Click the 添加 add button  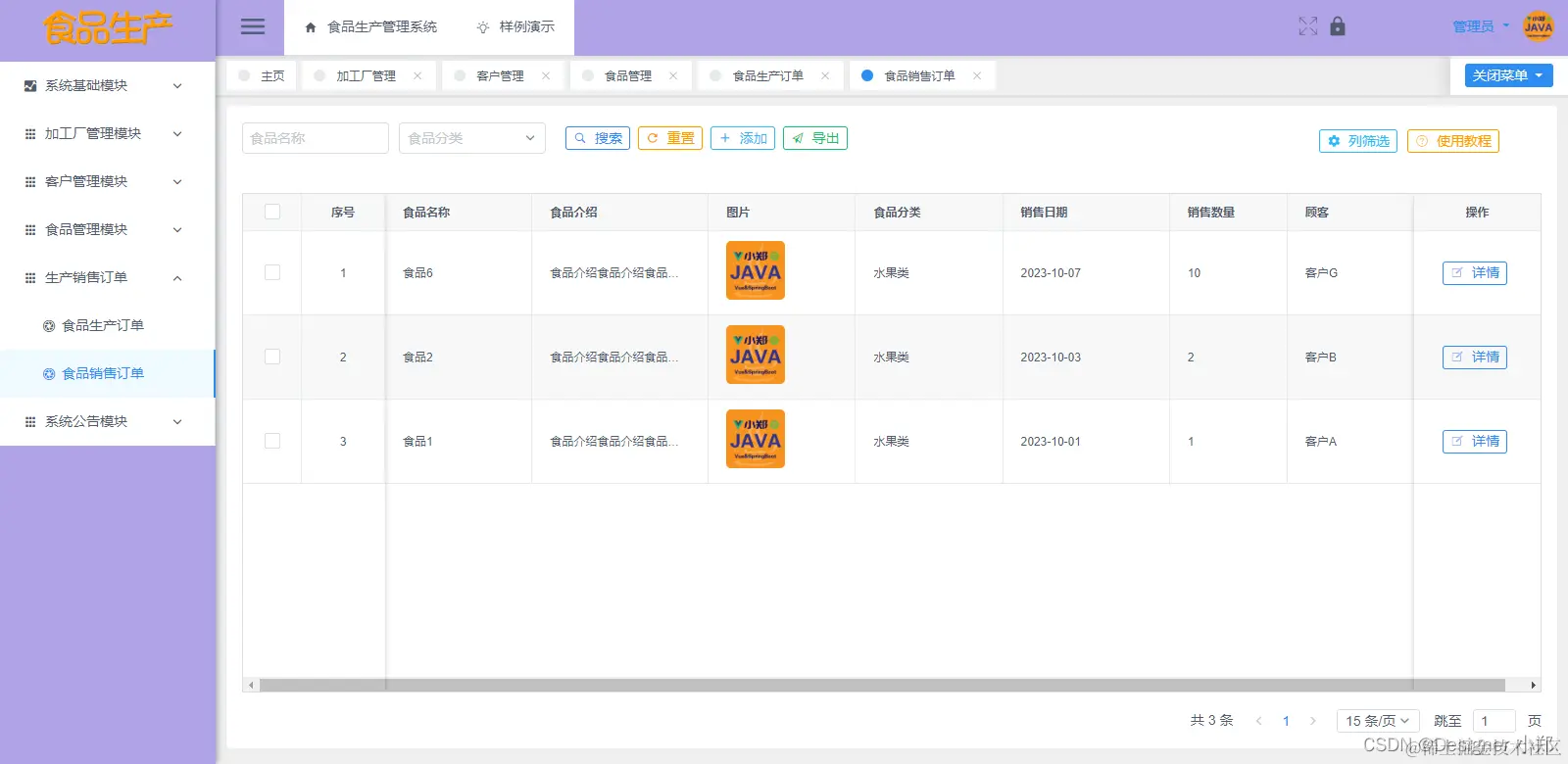coord(743,138)
